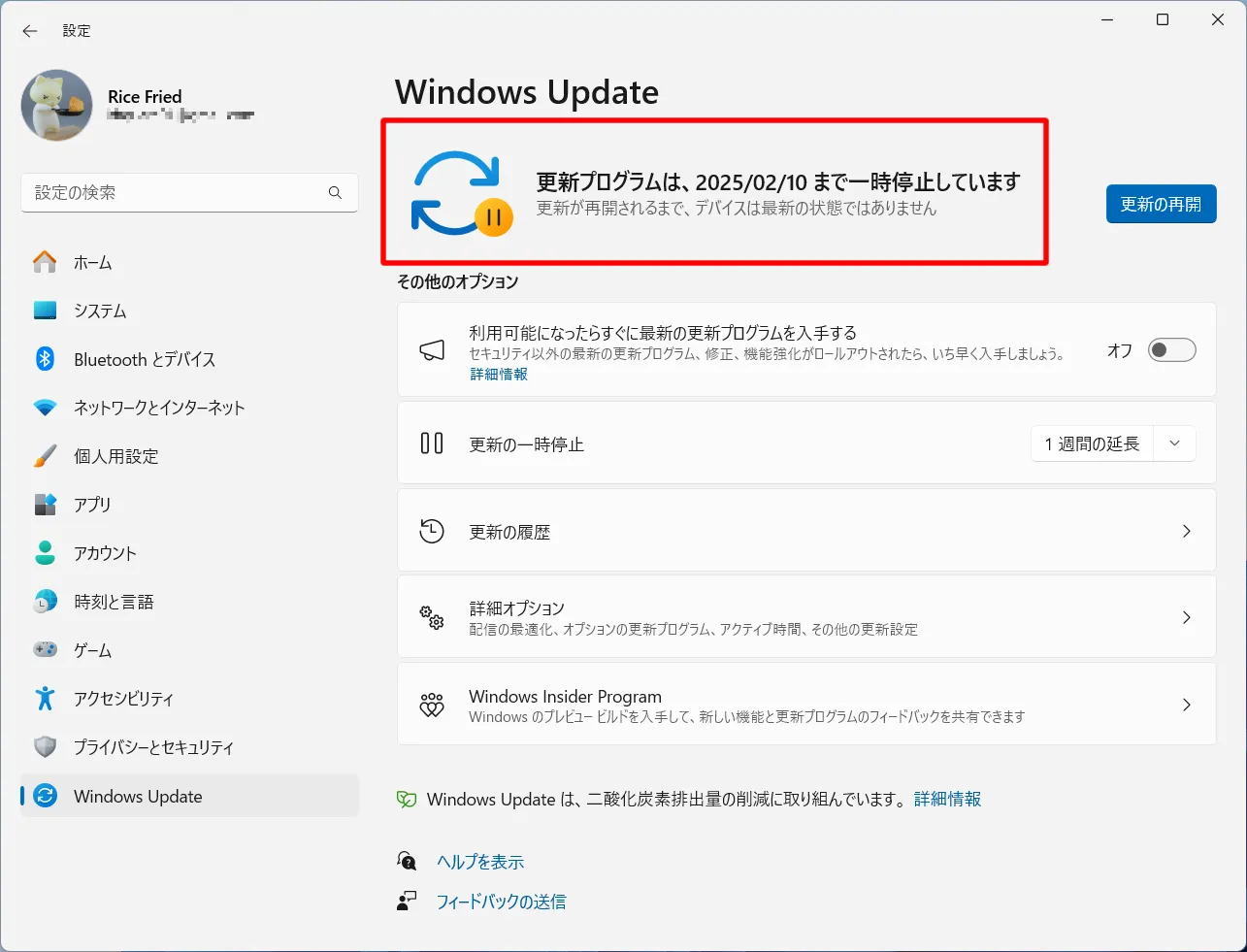Click the 1 週間の延長 pause button
The height and width of the screenshot is (952, 1247).
click(1092, 444)
